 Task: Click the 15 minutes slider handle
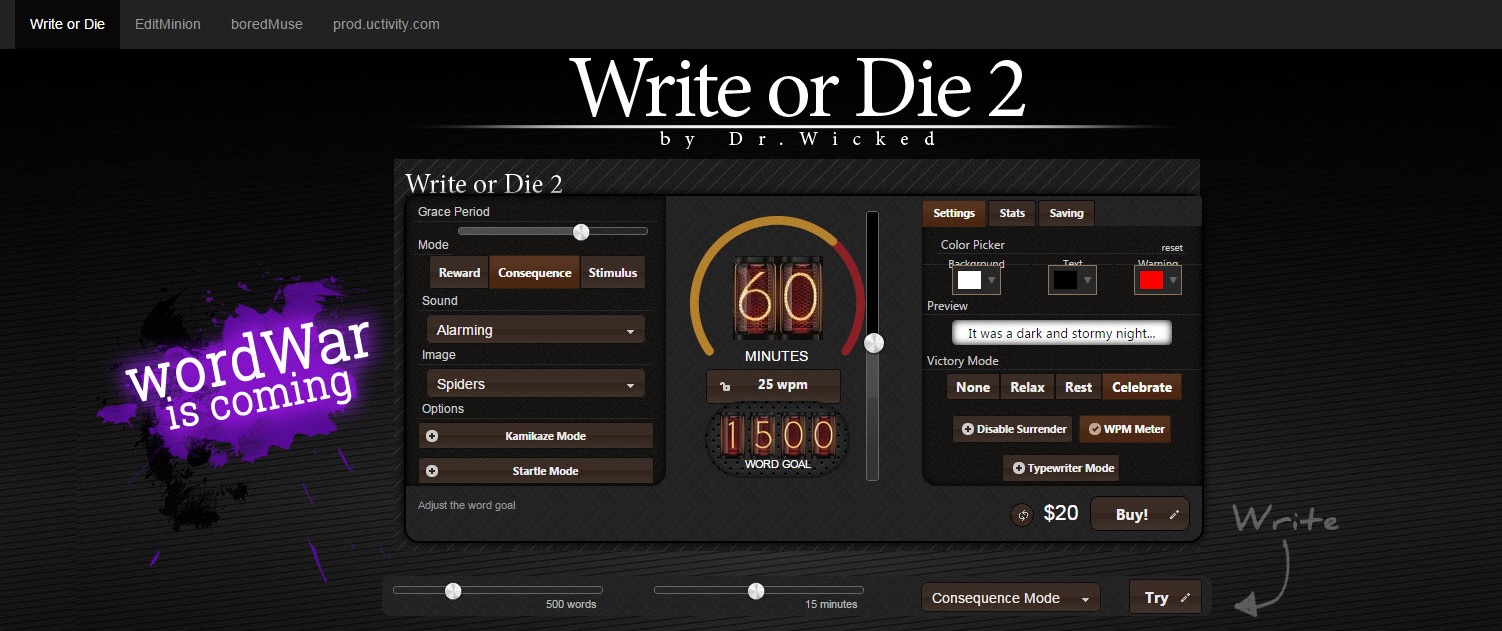click(756, 590)
